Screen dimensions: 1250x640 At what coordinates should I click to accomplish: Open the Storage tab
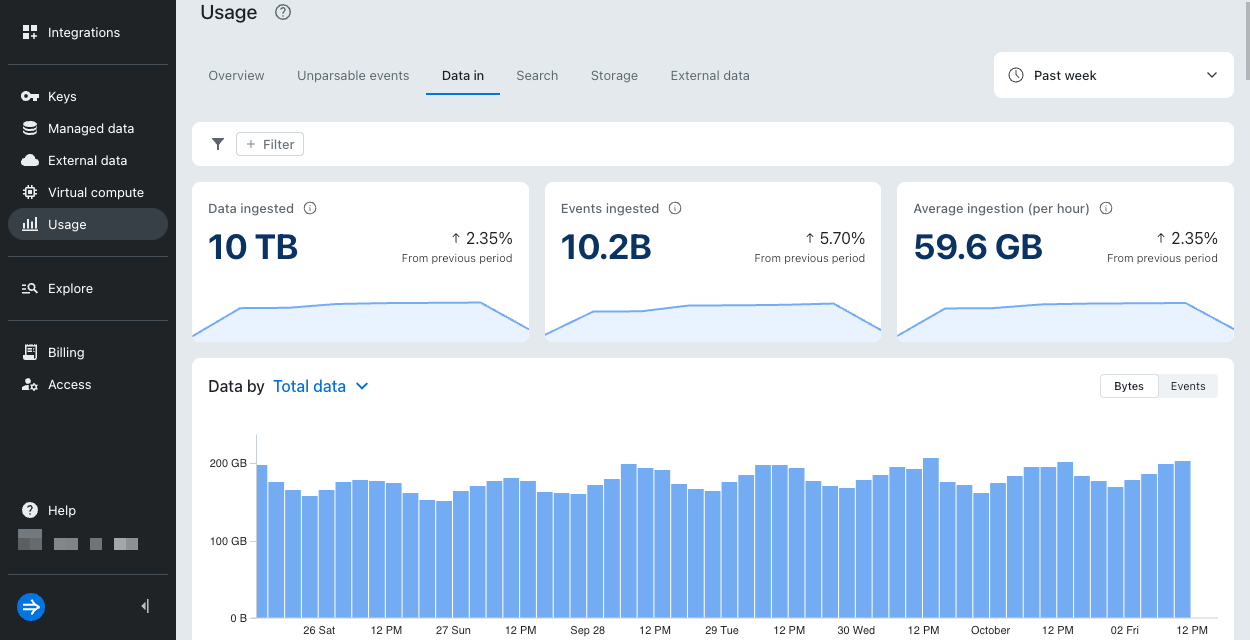click(x=614, y=75)
